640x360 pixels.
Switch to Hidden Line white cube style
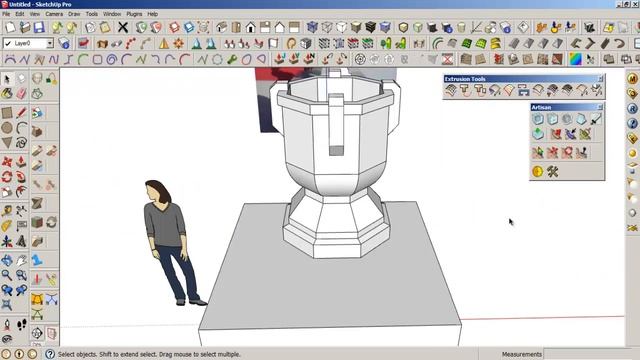[x=342, y=27]
